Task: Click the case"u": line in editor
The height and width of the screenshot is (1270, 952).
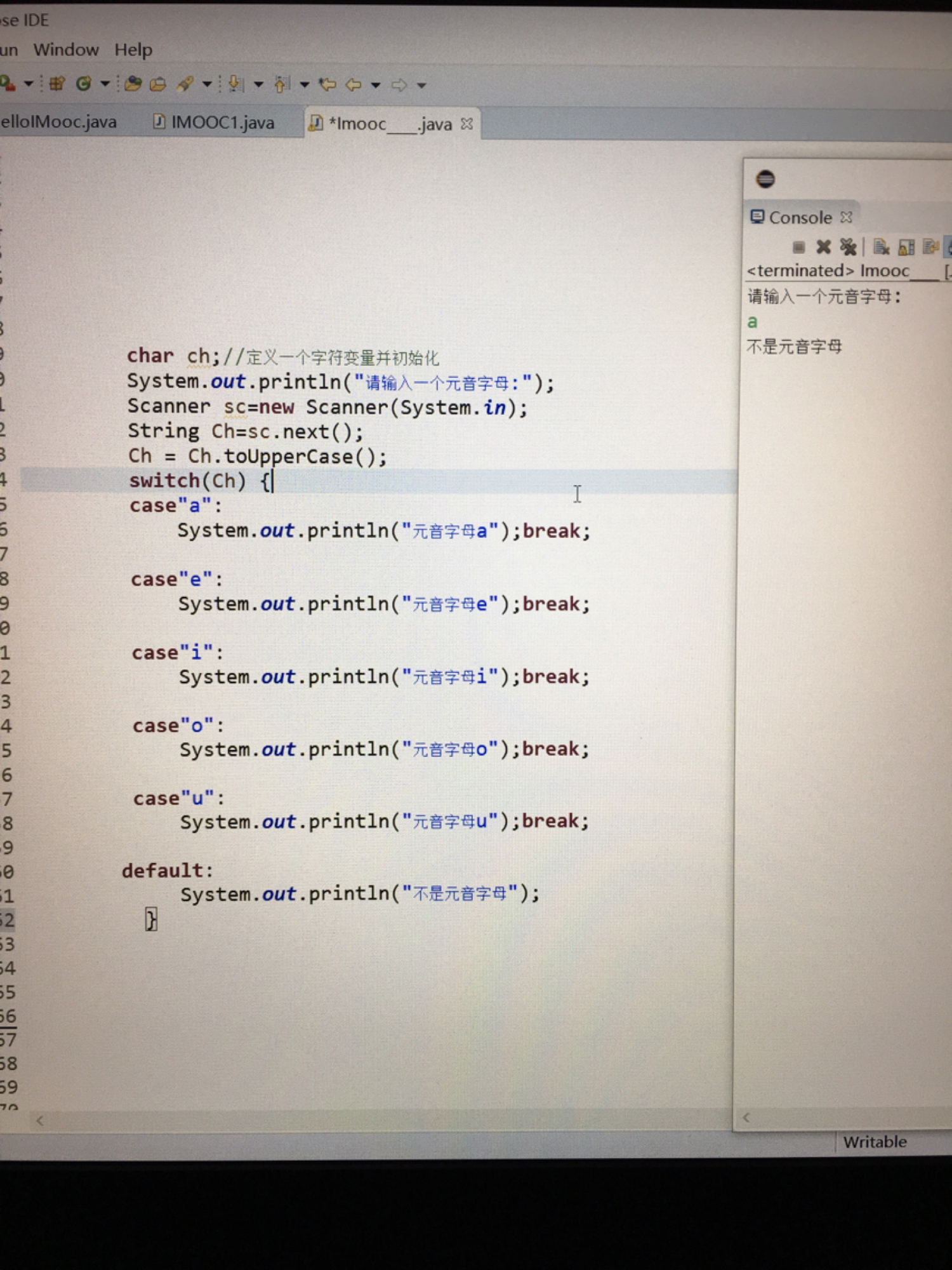Action: (179, 798)
